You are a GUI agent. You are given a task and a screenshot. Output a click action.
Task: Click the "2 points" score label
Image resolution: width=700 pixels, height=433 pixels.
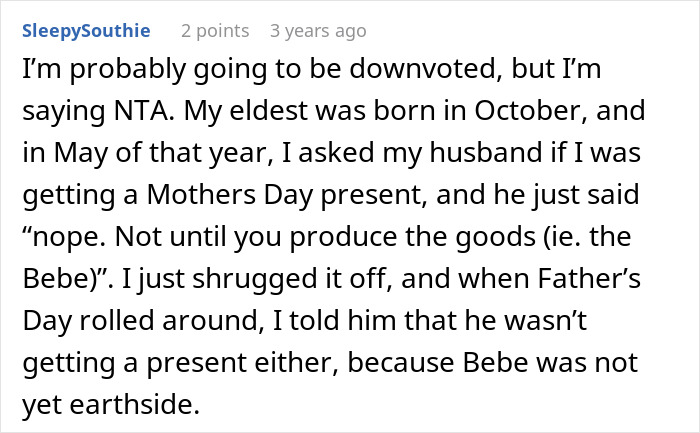coord(216,31)
